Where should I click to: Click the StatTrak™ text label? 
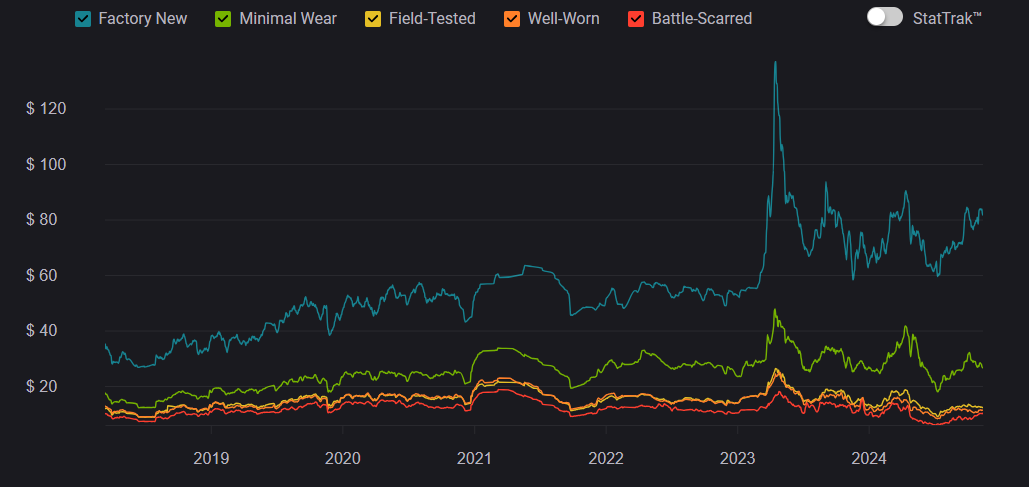point(947,18)
